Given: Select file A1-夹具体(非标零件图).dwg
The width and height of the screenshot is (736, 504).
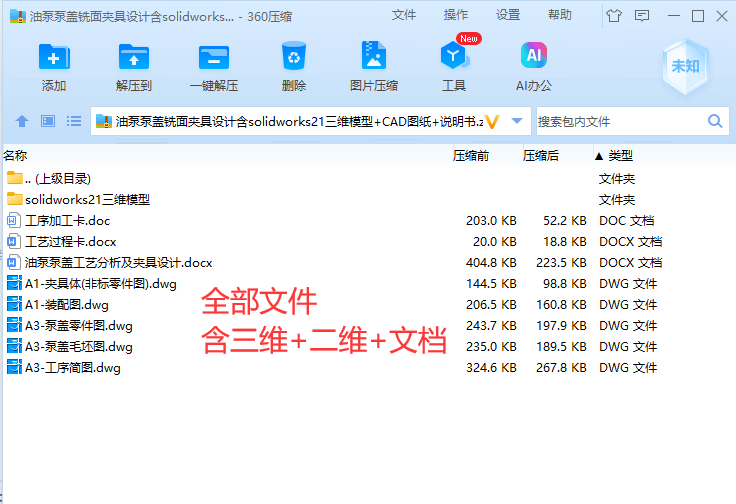Looking at the screenshot, I should click(100, 283).
